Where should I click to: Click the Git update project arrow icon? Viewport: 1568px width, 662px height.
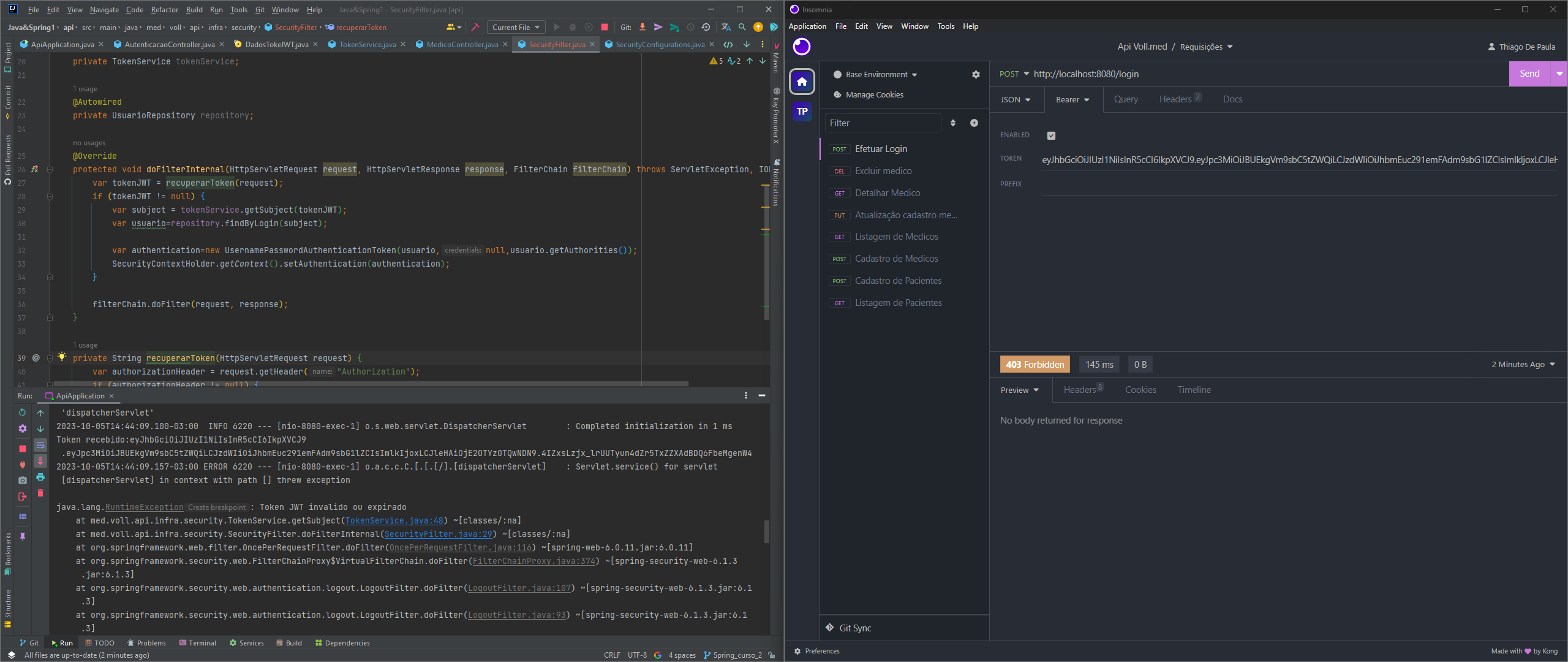[x=643, y=27]
